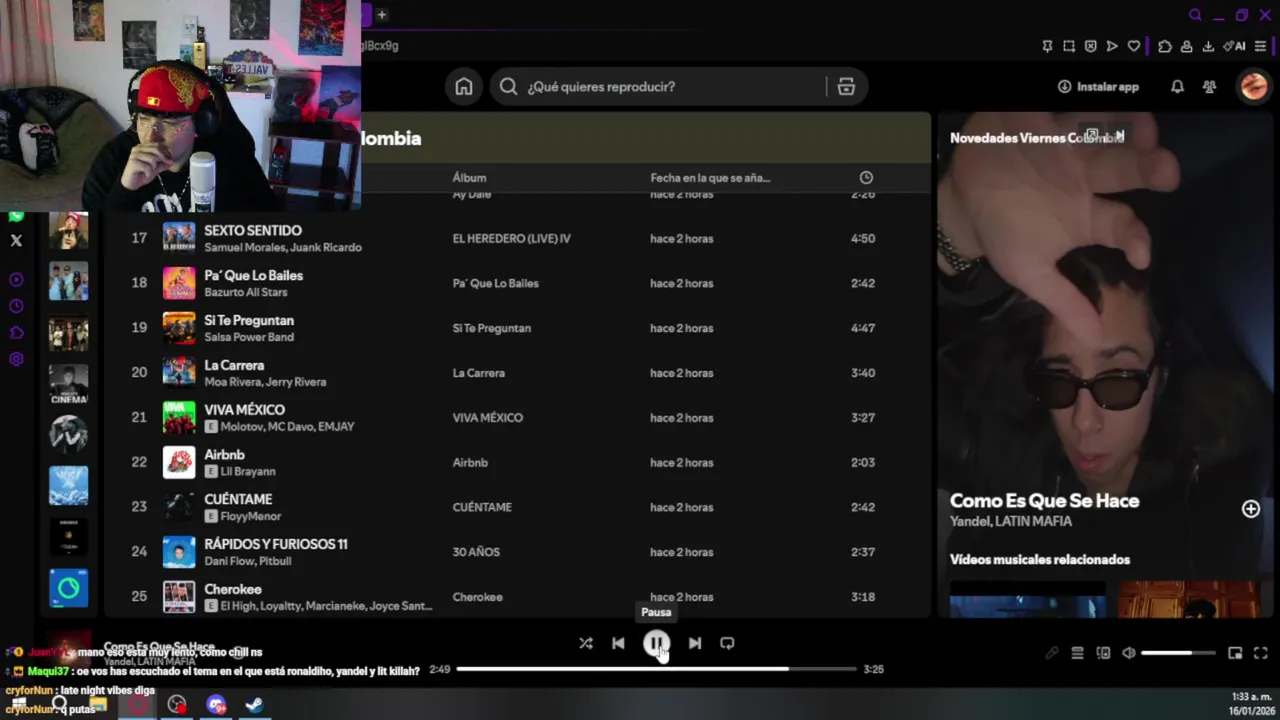Open the ad blocker shield icon
This screenshot has height=720, width=1280.
1090,46
